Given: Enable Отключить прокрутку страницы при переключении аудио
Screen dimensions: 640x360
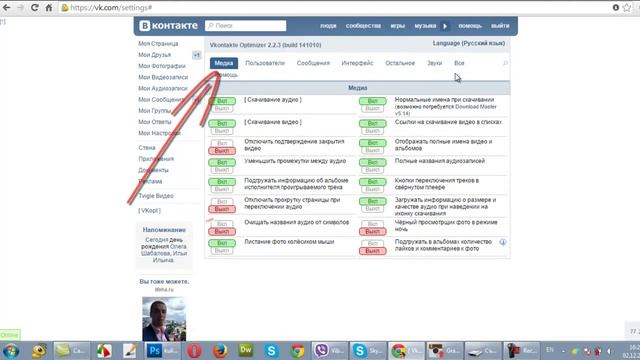Looking at the screenshot, I should click(x=222, y=202).
